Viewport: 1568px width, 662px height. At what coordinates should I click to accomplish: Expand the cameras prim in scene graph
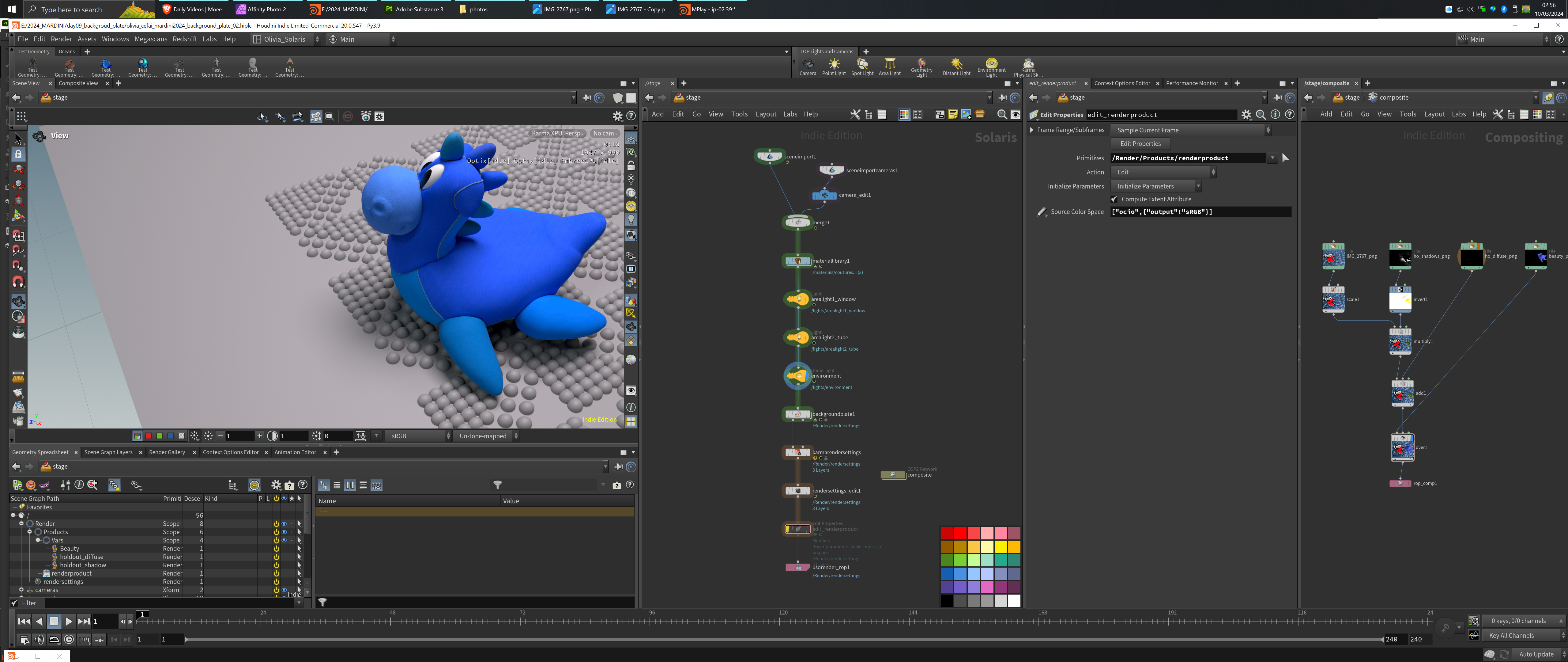pyautogui.click(x=21, y=590)
